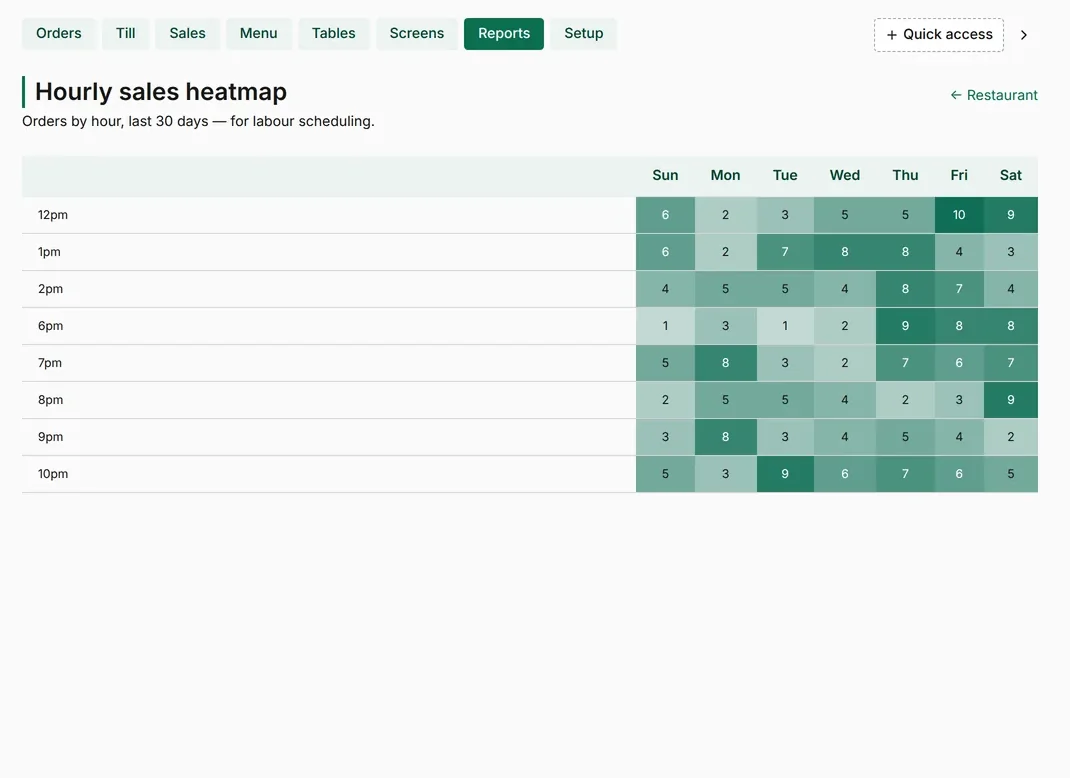Click the Tuesday 1pm cell showing 7
The image size is (1070, 778).
[785, 252]
